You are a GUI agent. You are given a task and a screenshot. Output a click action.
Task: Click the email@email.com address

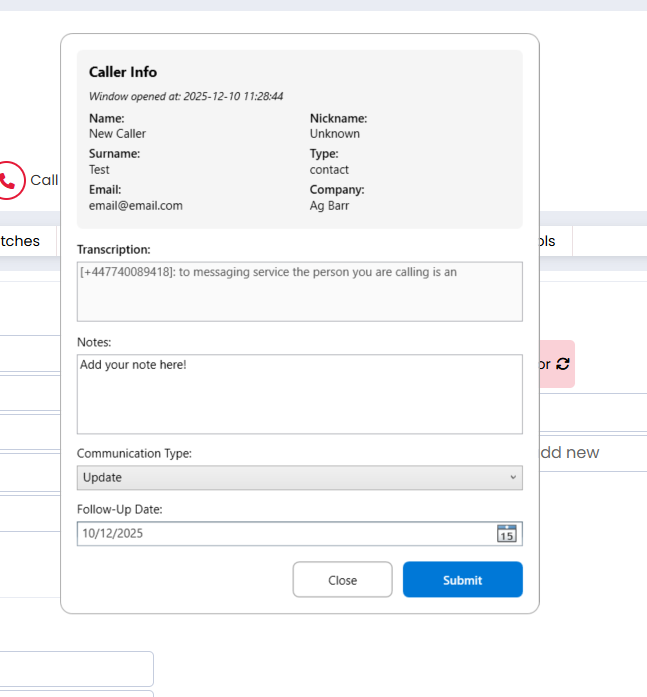tap(136, 206)
